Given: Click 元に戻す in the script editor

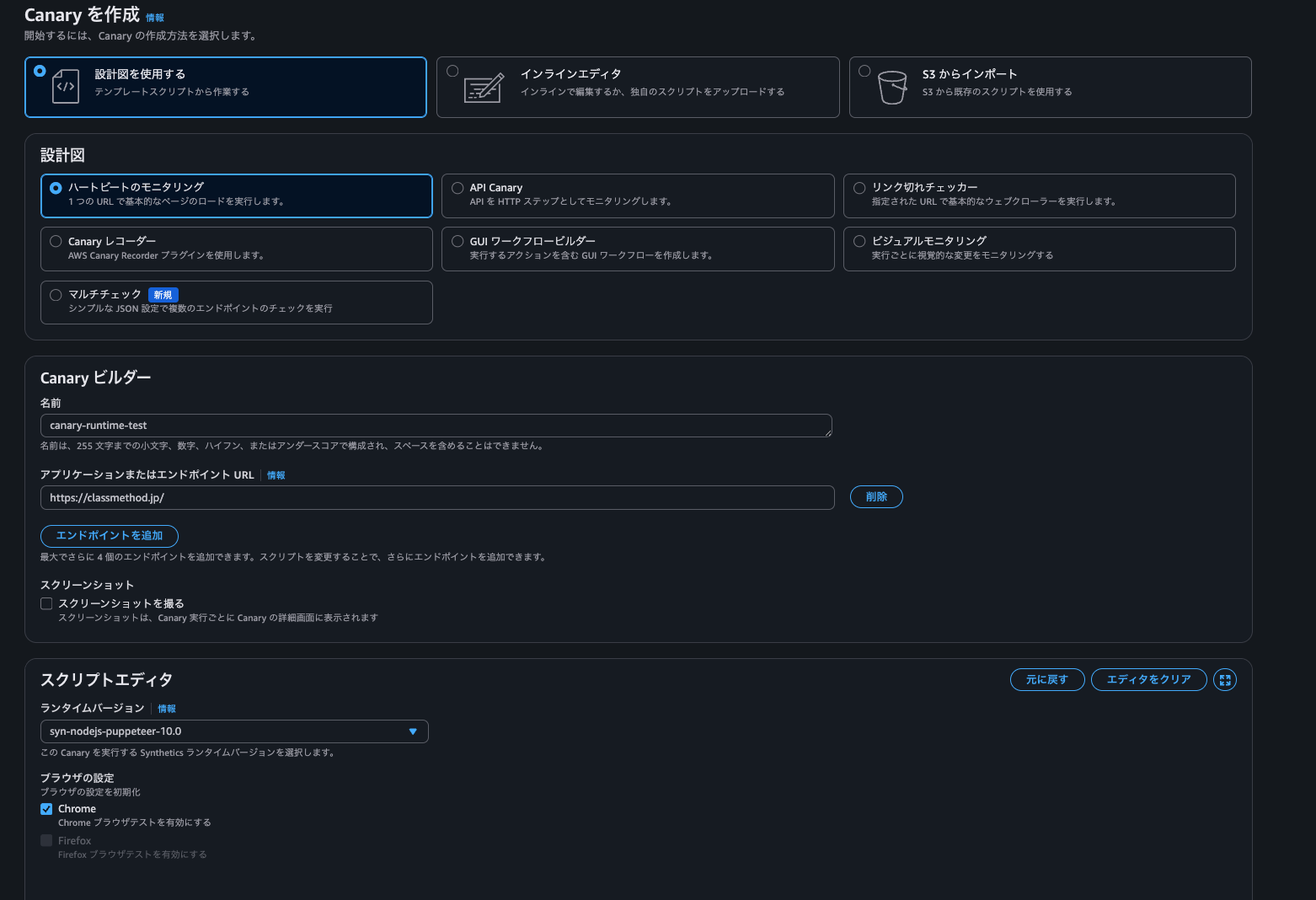Looking at the screenshot, I should click(x=1046, y=679).
